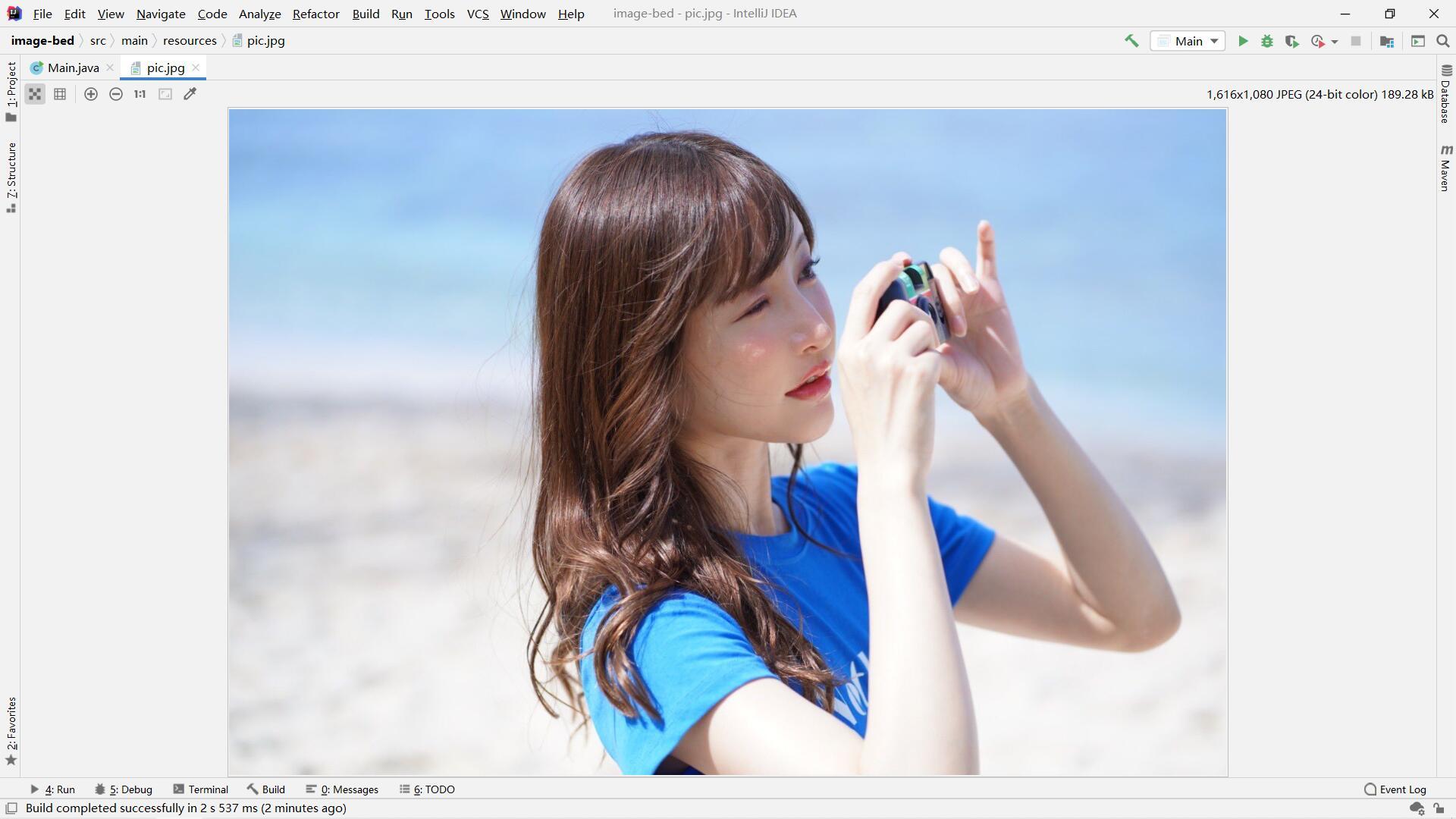Viewport: 1456px width, 819px height.
Task: Open the Event Log panel
Action: click(x=1395, y=789)
